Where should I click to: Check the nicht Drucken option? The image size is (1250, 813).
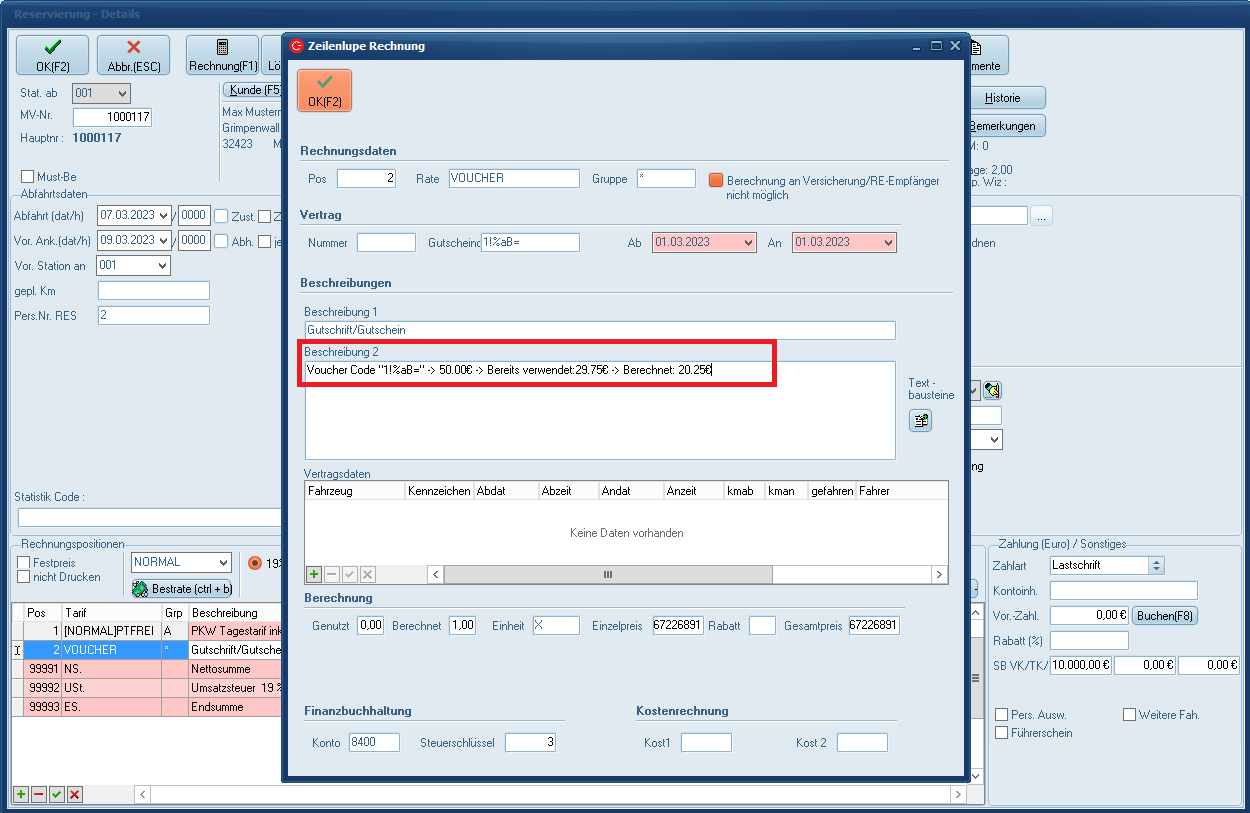24,577
